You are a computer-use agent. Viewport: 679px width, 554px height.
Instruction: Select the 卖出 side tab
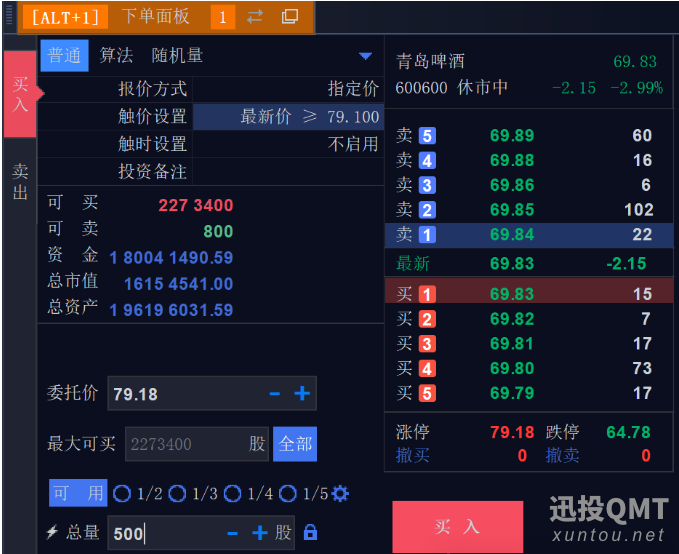tap(20, 181)
